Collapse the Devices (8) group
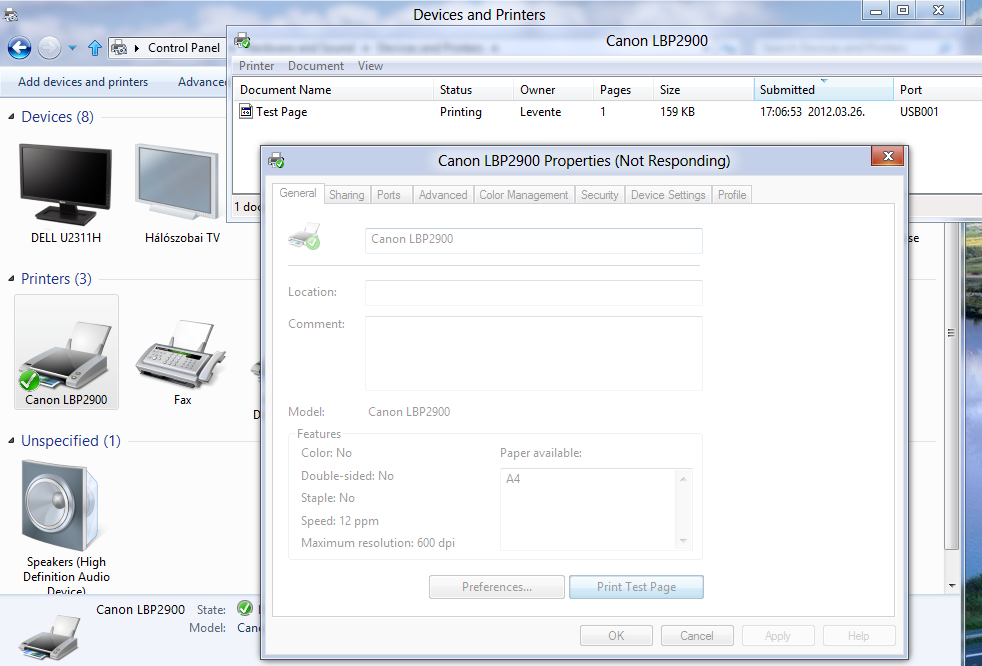 pyautogui.click(x=11, y=117)
